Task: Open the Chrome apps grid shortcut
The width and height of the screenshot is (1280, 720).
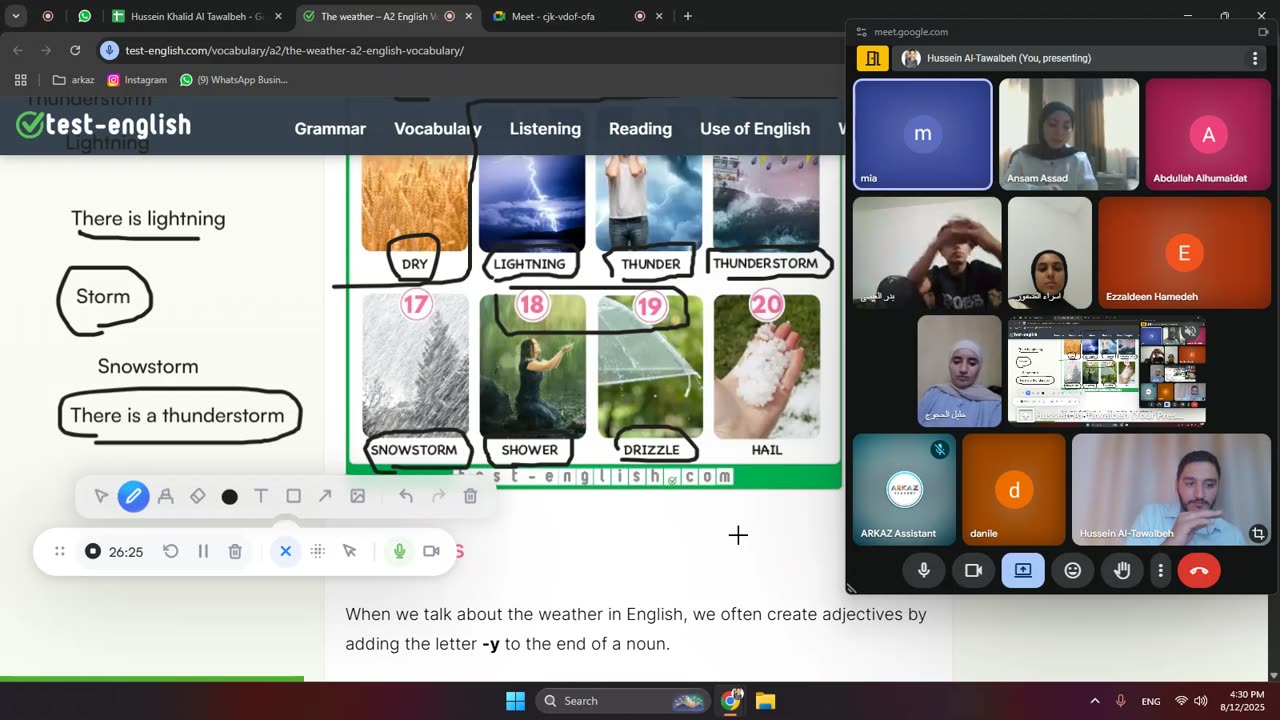Action: point(20,80)
